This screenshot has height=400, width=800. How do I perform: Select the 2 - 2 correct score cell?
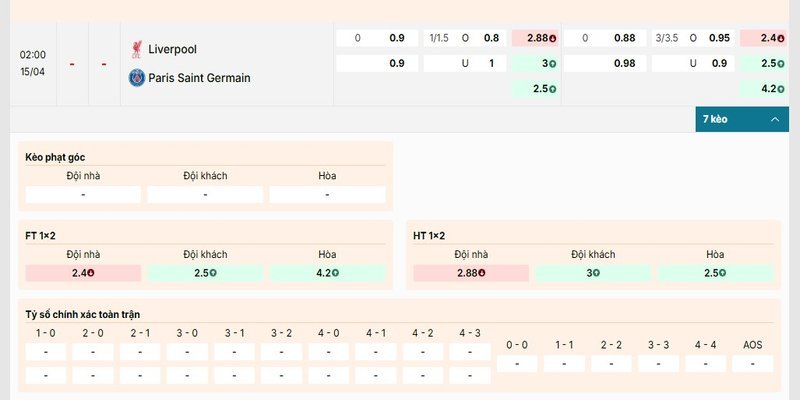611,364
